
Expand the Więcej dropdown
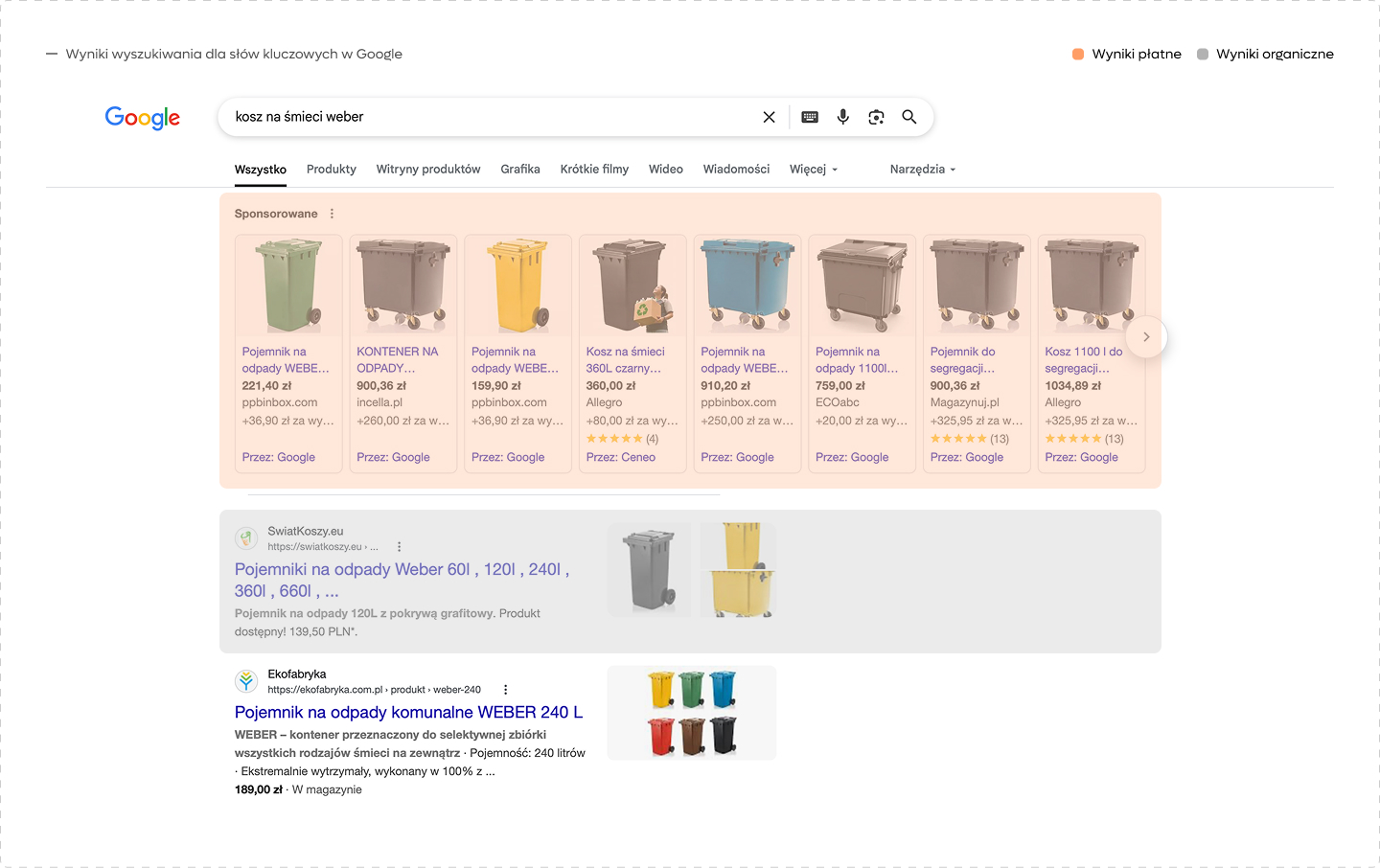click(x=814, y=170)
